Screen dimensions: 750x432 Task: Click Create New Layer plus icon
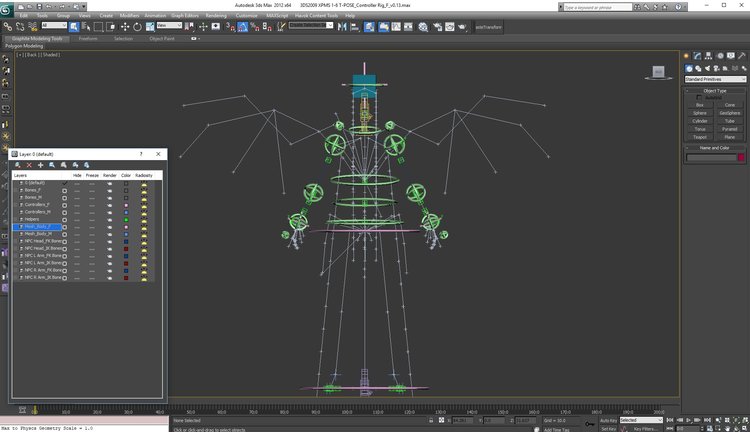click(x=41, y=165)
